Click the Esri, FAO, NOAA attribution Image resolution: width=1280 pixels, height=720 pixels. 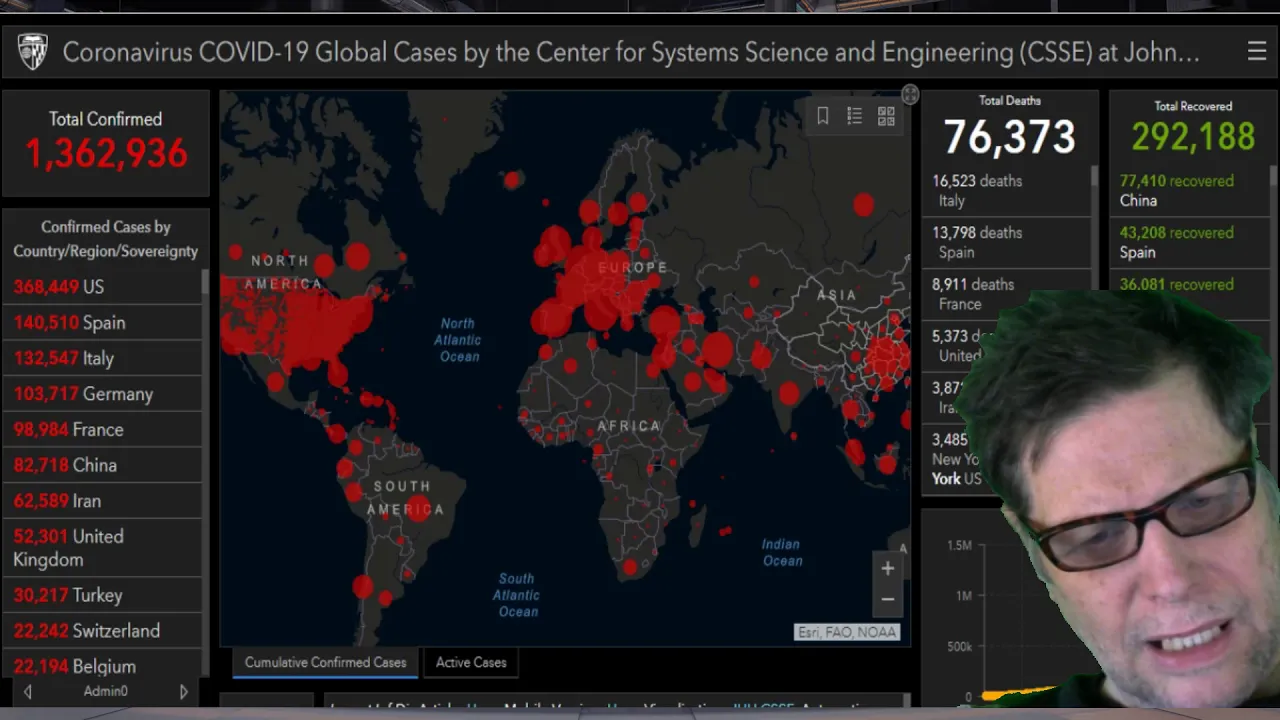847,632
